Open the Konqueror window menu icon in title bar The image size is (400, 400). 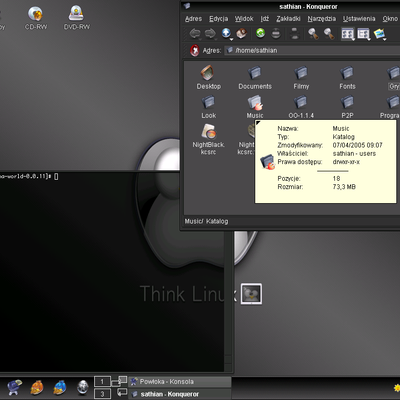coord(187,6)
